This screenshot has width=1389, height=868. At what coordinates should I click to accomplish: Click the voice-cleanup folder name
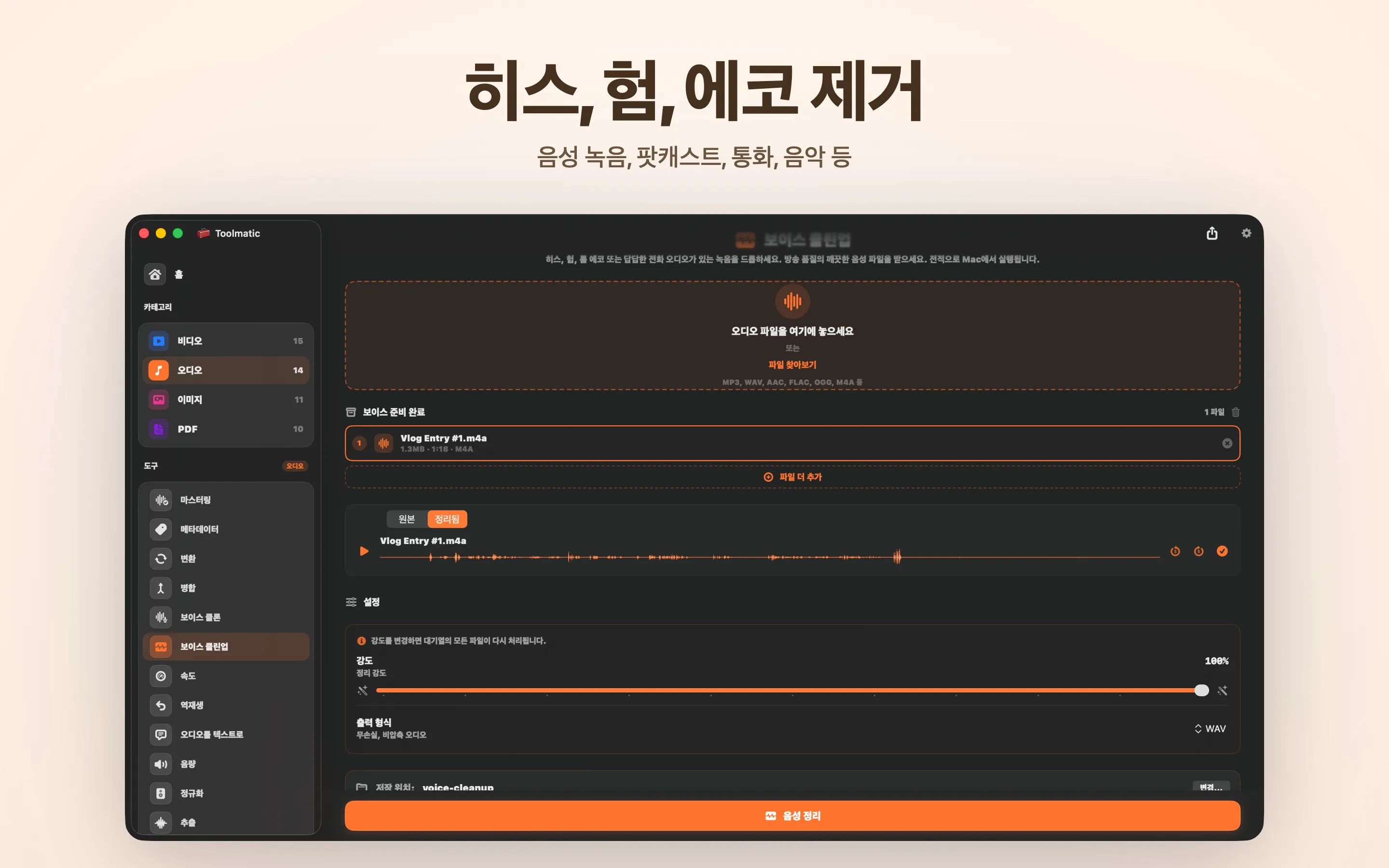pyautogui.click(x=458, y=787)
